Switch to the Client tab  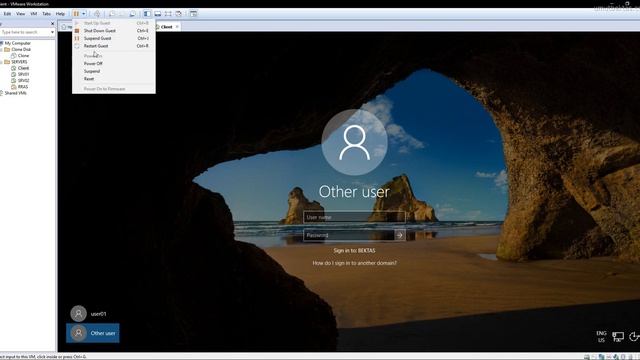pos(167,27)
